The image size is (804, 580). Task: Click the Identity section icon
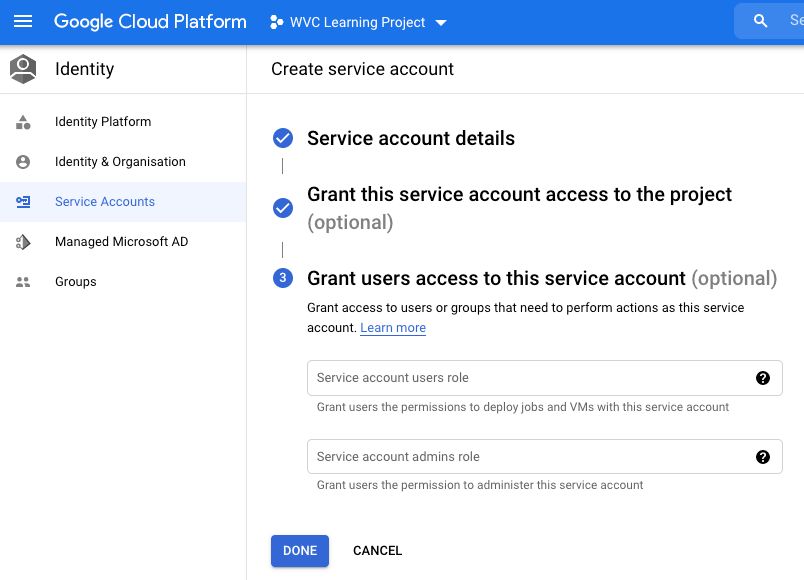pos(22,68)
